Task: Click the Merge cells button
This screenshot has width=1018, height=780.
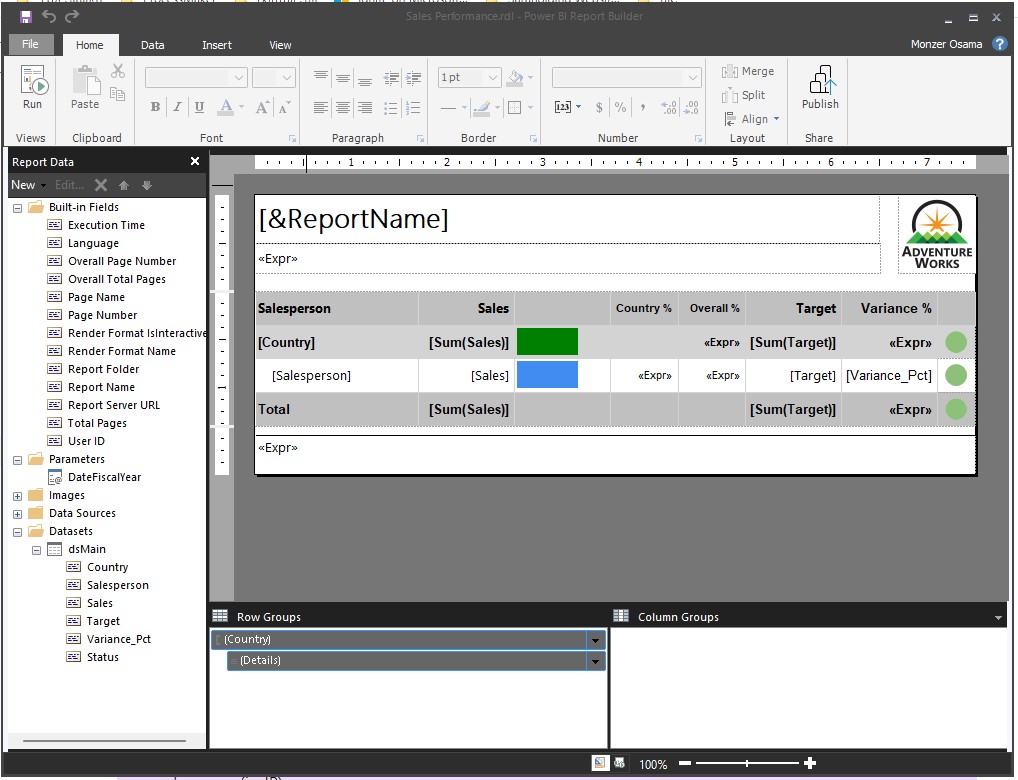Action: coord(748,72)
